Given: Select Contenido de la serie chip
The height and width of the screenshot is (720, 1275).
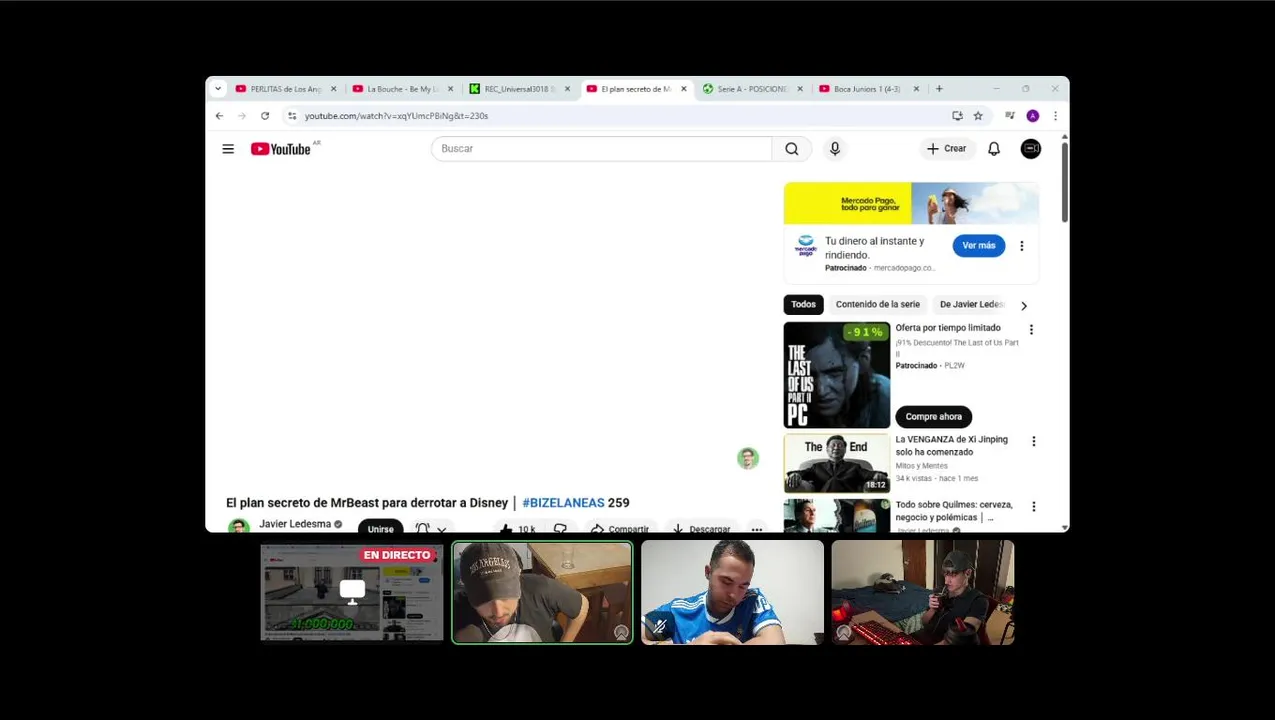Looking at the screenshot, I should [878, 305].
